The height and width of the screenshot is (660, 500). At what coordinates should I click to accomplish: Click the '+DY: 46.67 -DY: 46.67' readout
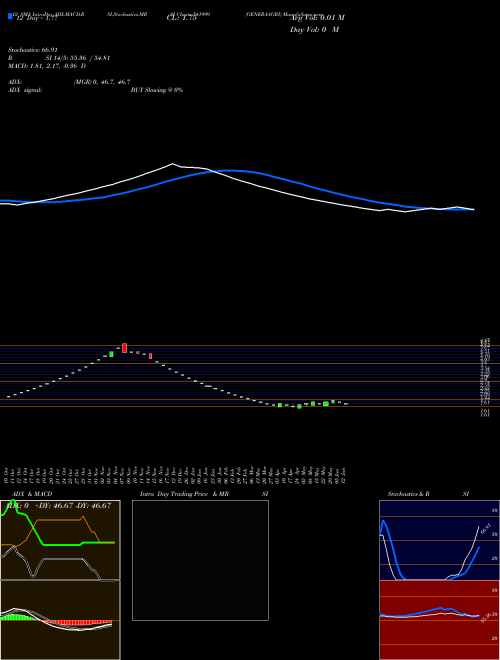pos(73,506)
